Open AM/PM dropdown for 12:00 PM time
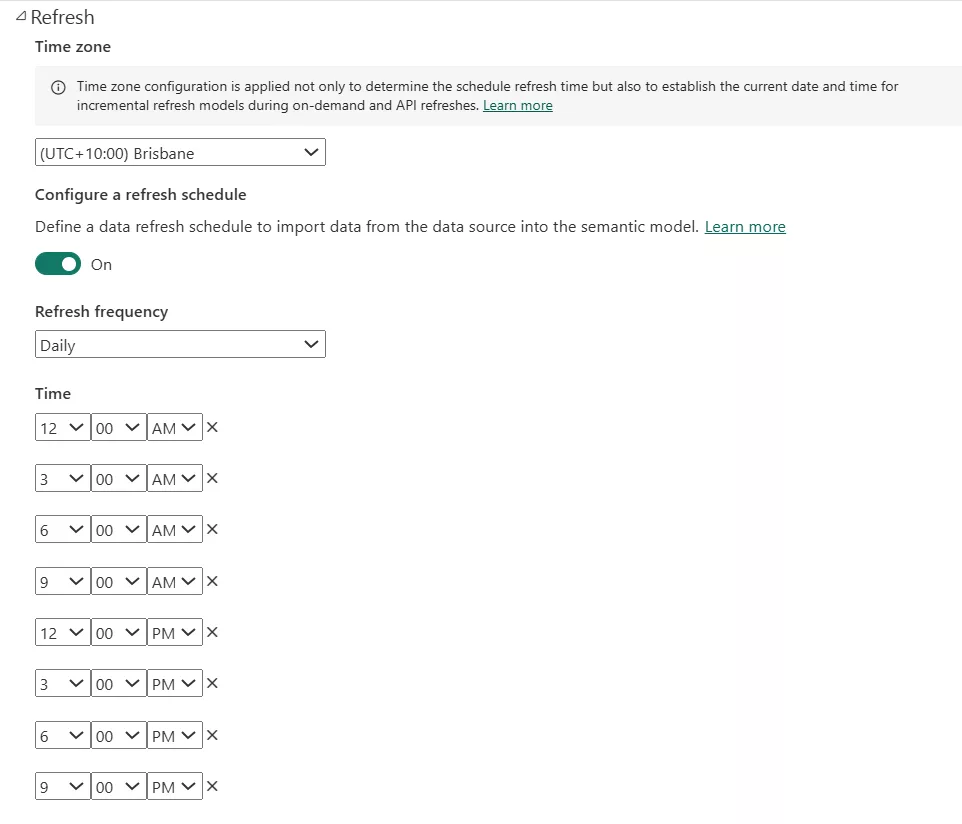Screen dimensions: 962x824 pyautogui.click(x=175, y=632)
